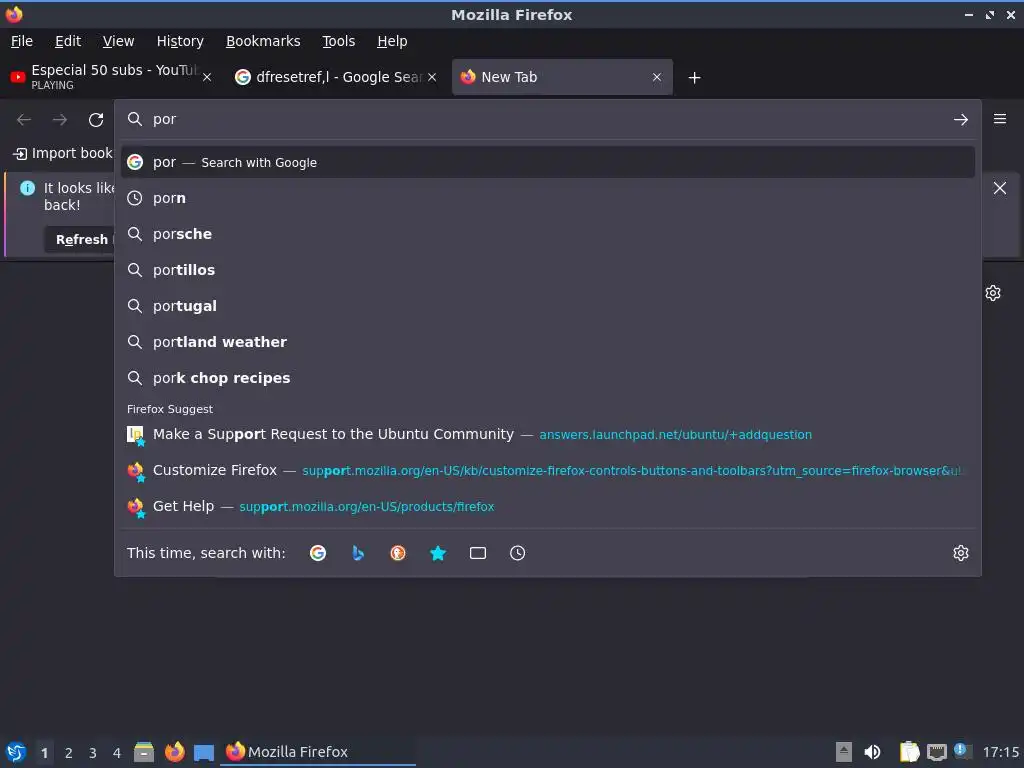
Task: Open the View menu
Action: (x=118, y=41)
